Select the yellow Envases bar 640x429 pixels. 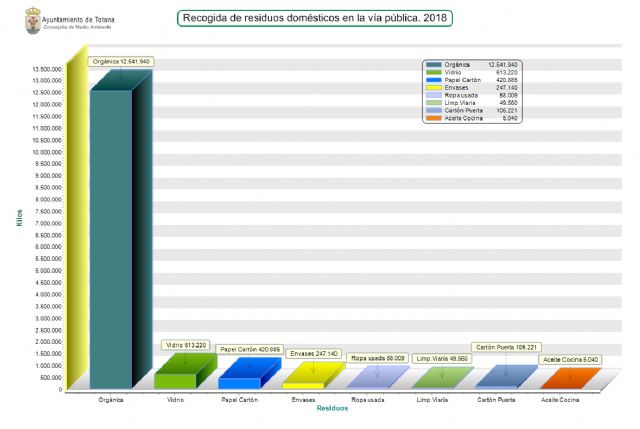click(x=303, y=384)
